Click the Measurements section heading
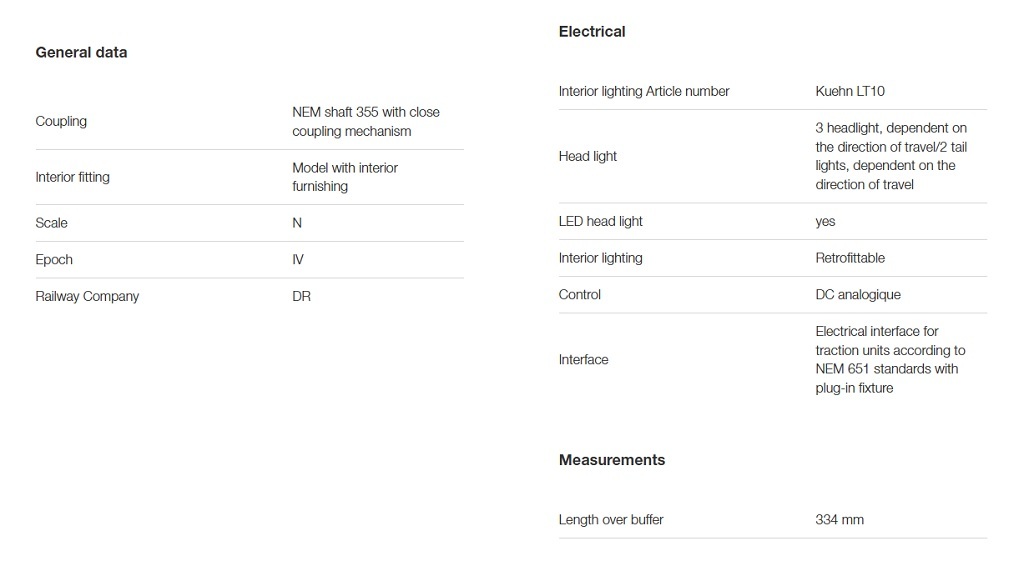The height and width of the screenshot is (571, 1024). (611, 460)
